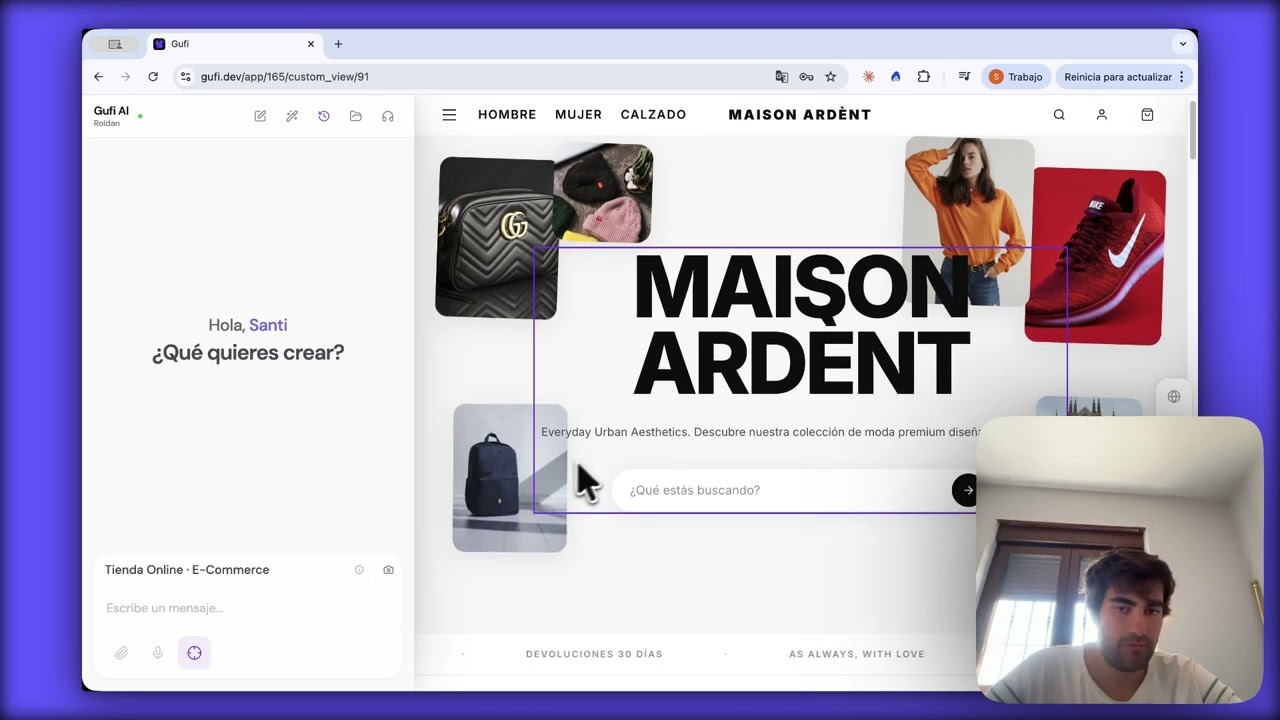The image size is (1280, 720).
Task: Click the red Nike sneaker image
Action: pos(1097,257)
